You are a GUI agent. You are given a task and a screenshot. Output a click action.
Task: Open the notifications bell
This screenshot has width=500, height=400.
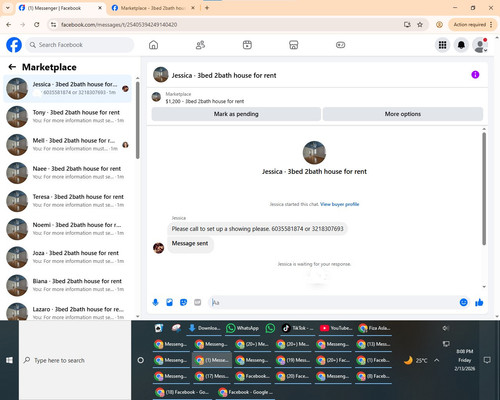[x=461, y=45]
